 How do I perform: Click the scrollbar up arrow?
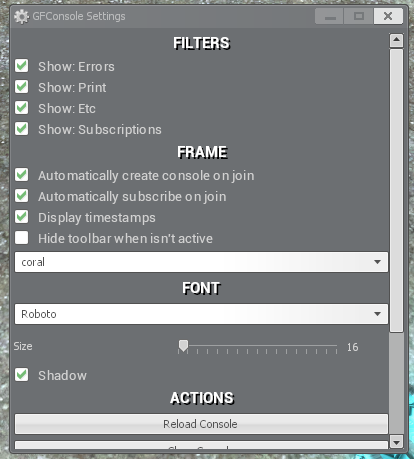[396, 40]
